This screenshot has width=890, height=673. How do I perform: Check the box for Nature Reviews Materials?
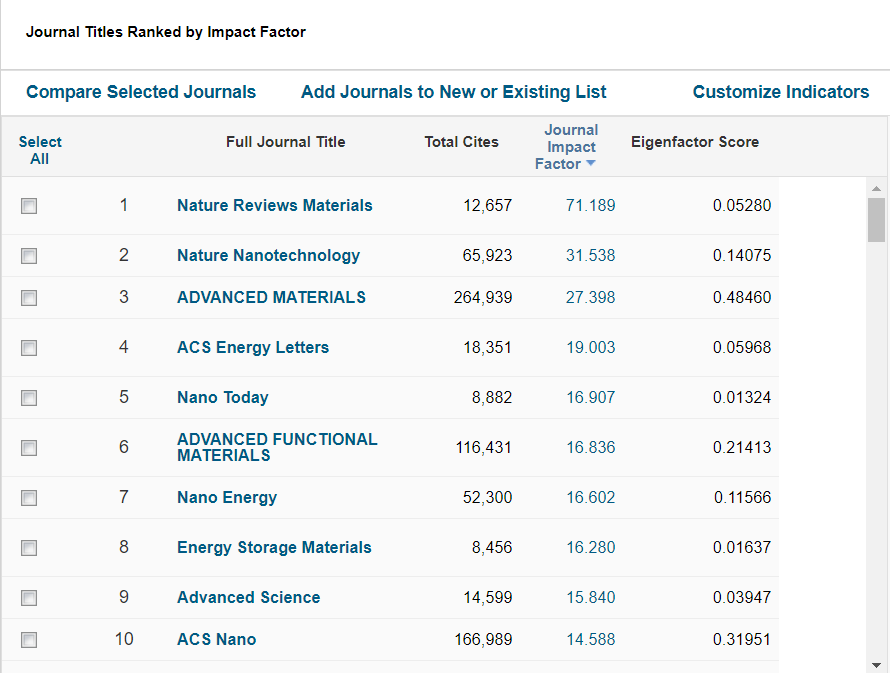coord(29,205)
